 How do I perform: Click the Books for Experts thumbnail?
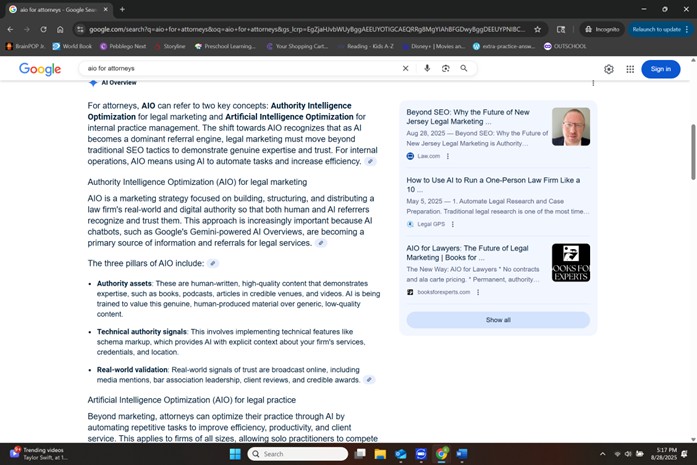point(571,263)
